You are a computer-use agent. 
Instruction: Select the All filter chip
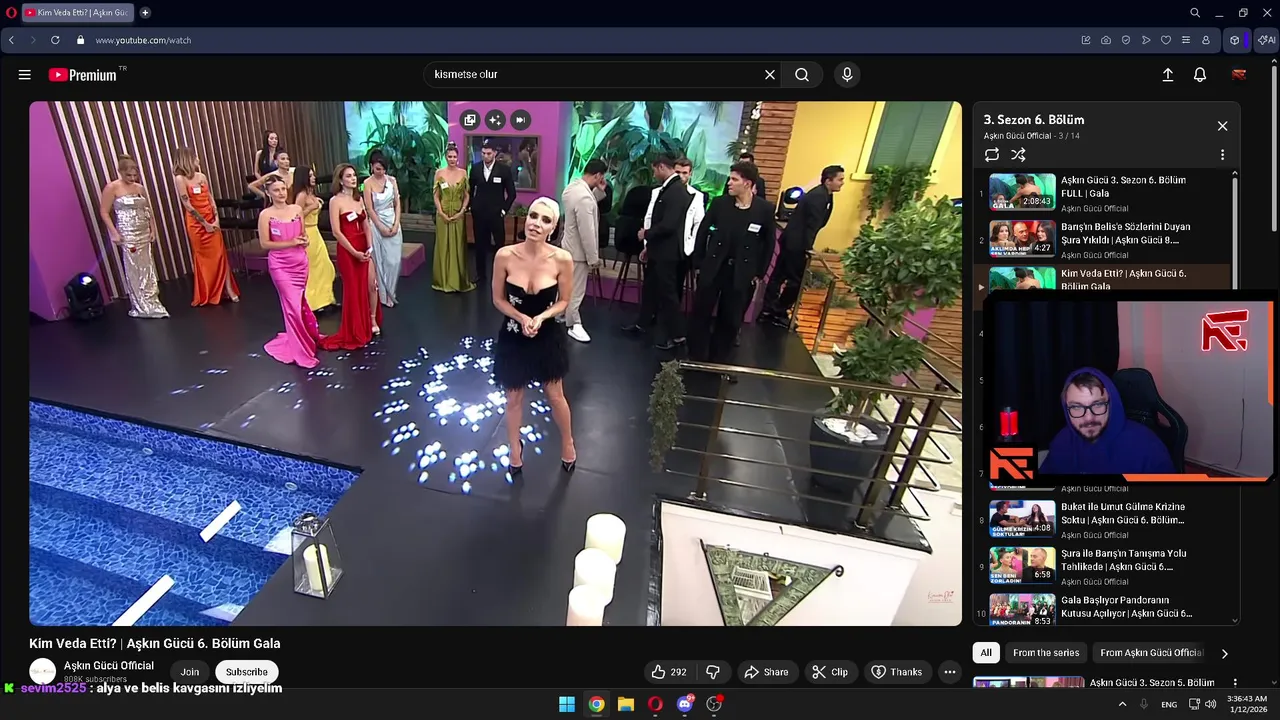point(986,653)
